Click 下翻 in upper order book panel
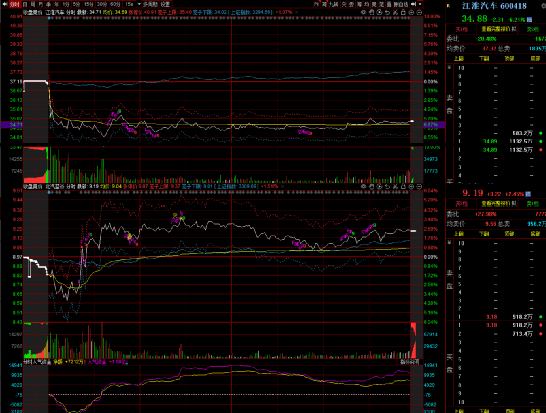The height and width of the screenshot is (413, 546). pos(484,59)
